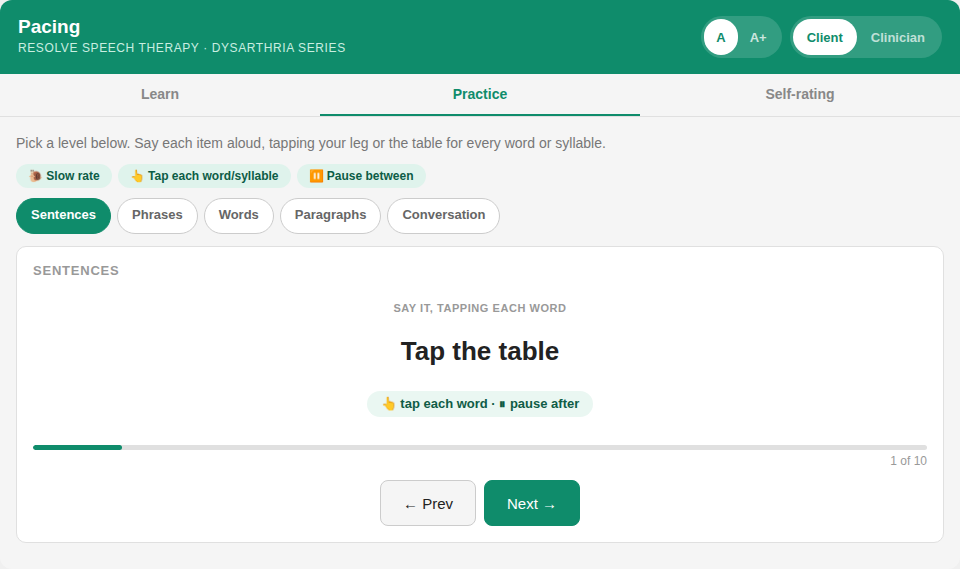
Task: Click the Slow rate chip
Action: click(x=64, y=176)
